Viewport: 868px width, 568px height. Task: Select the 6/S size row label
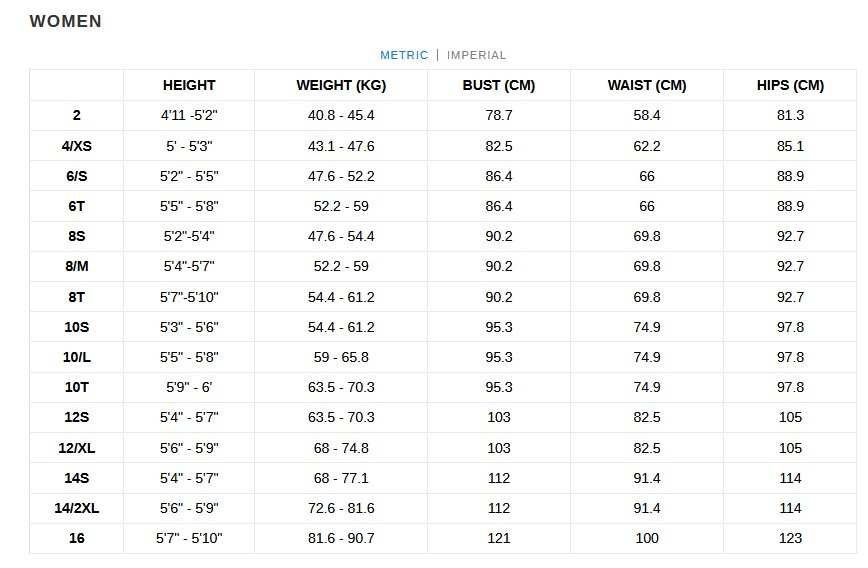pyautogui.click(x=77, y=176)
